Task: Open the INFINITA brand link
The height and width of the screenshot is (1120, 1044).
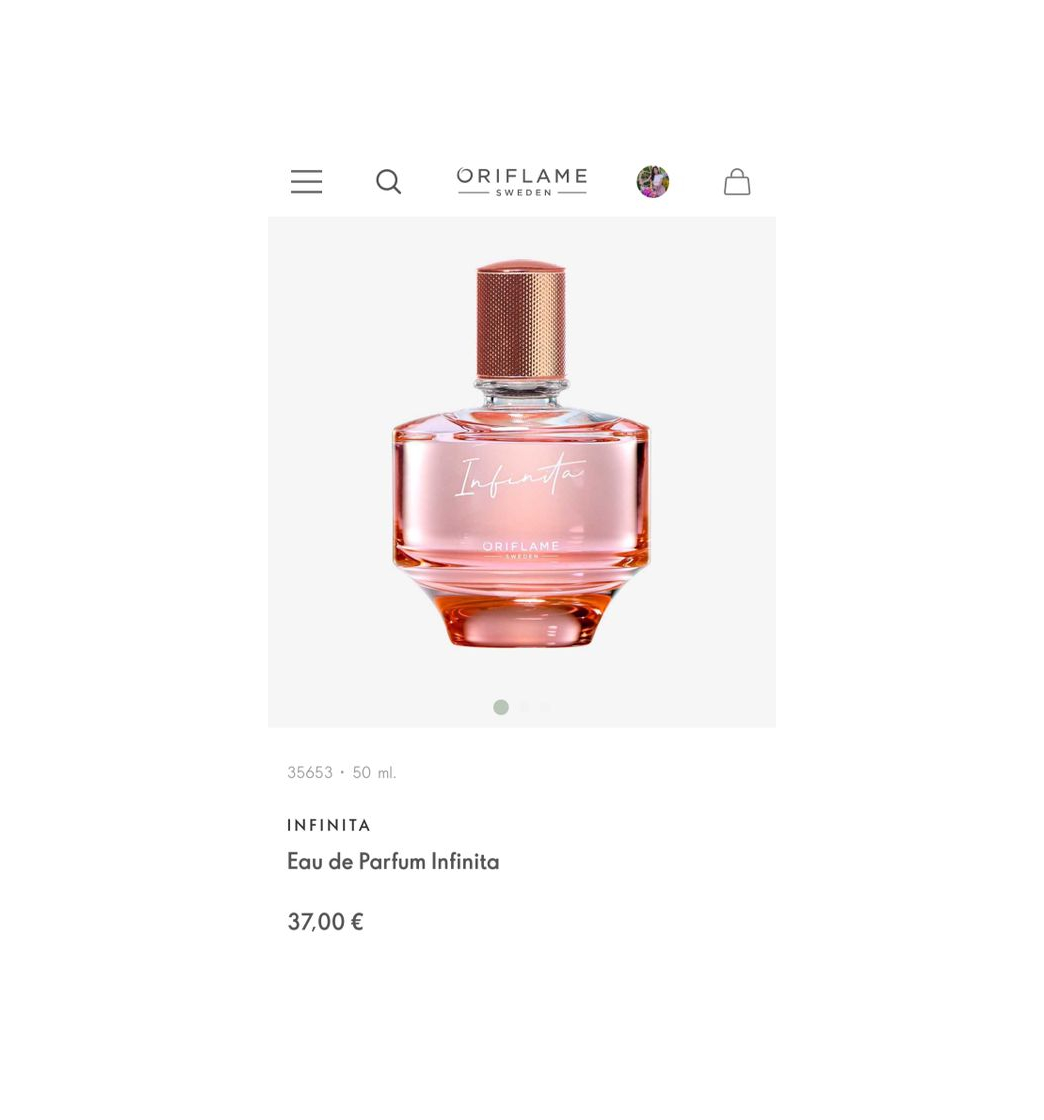Action: click(328, 826)
